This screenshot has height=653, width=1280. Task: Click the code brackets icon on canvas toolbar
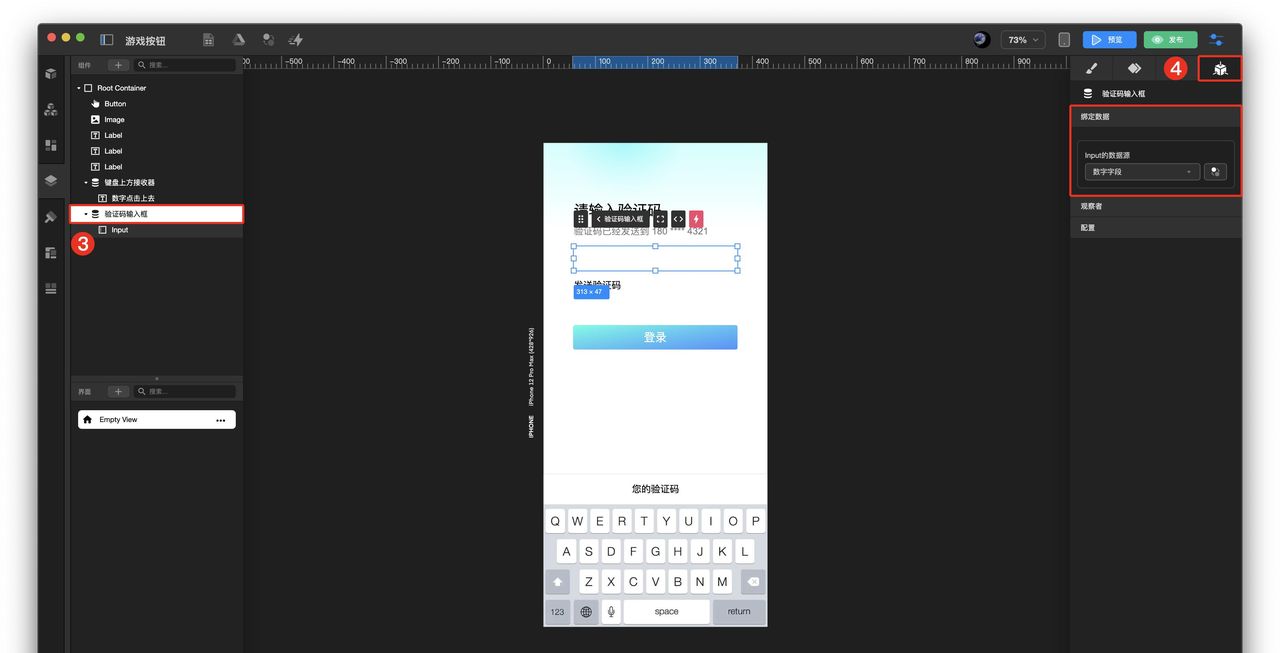678,219
